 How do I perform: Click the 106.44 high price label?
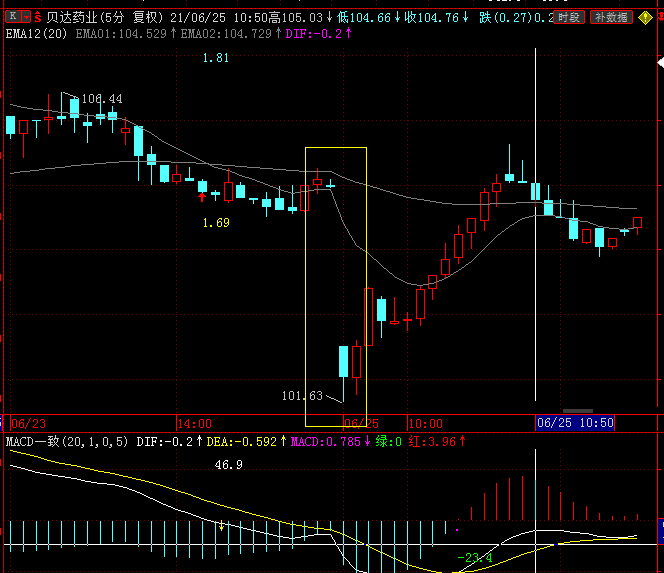(102, 99)
